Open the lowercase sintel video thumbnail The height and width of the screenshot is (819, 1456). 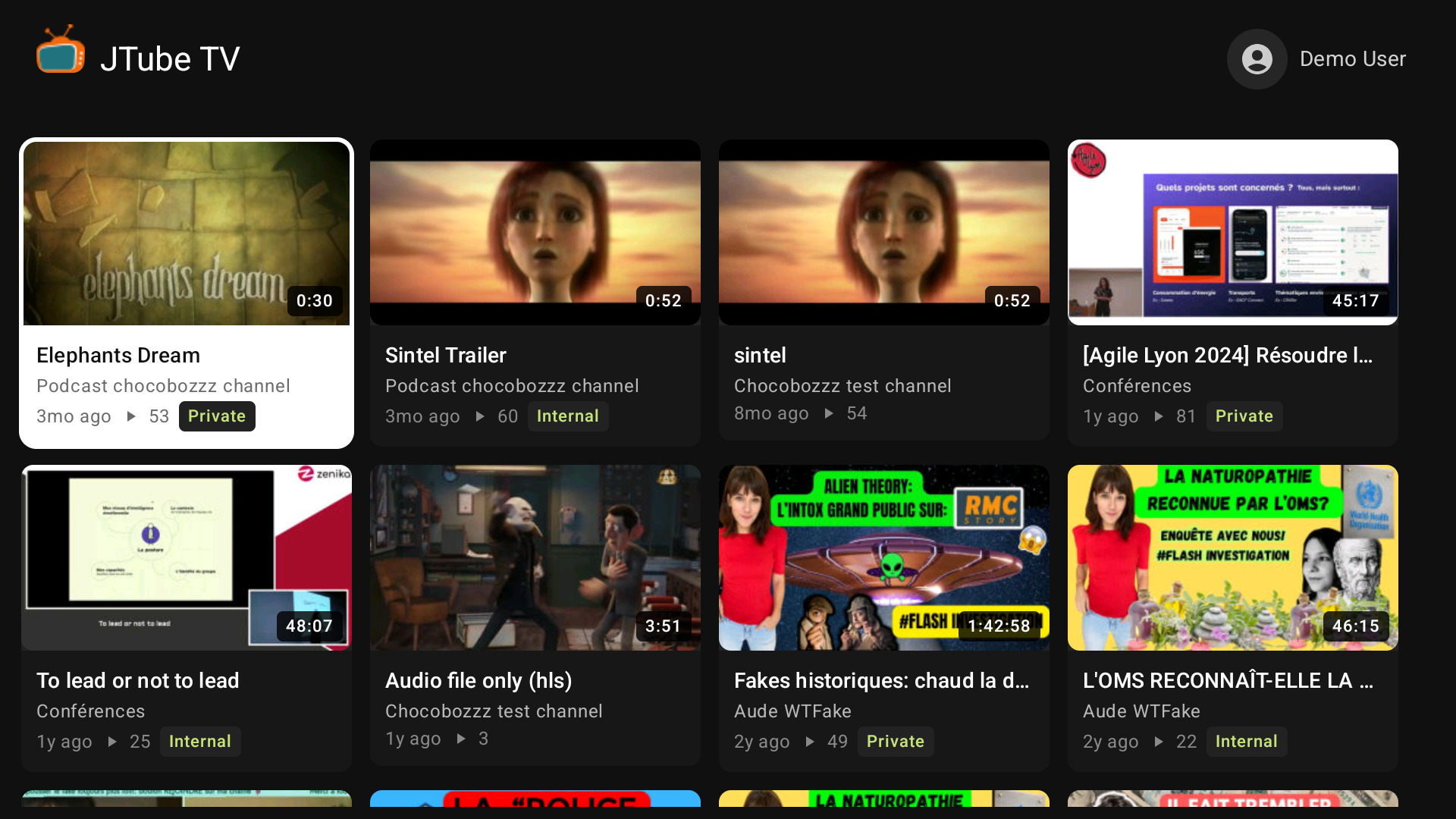[x=884, y=232]
